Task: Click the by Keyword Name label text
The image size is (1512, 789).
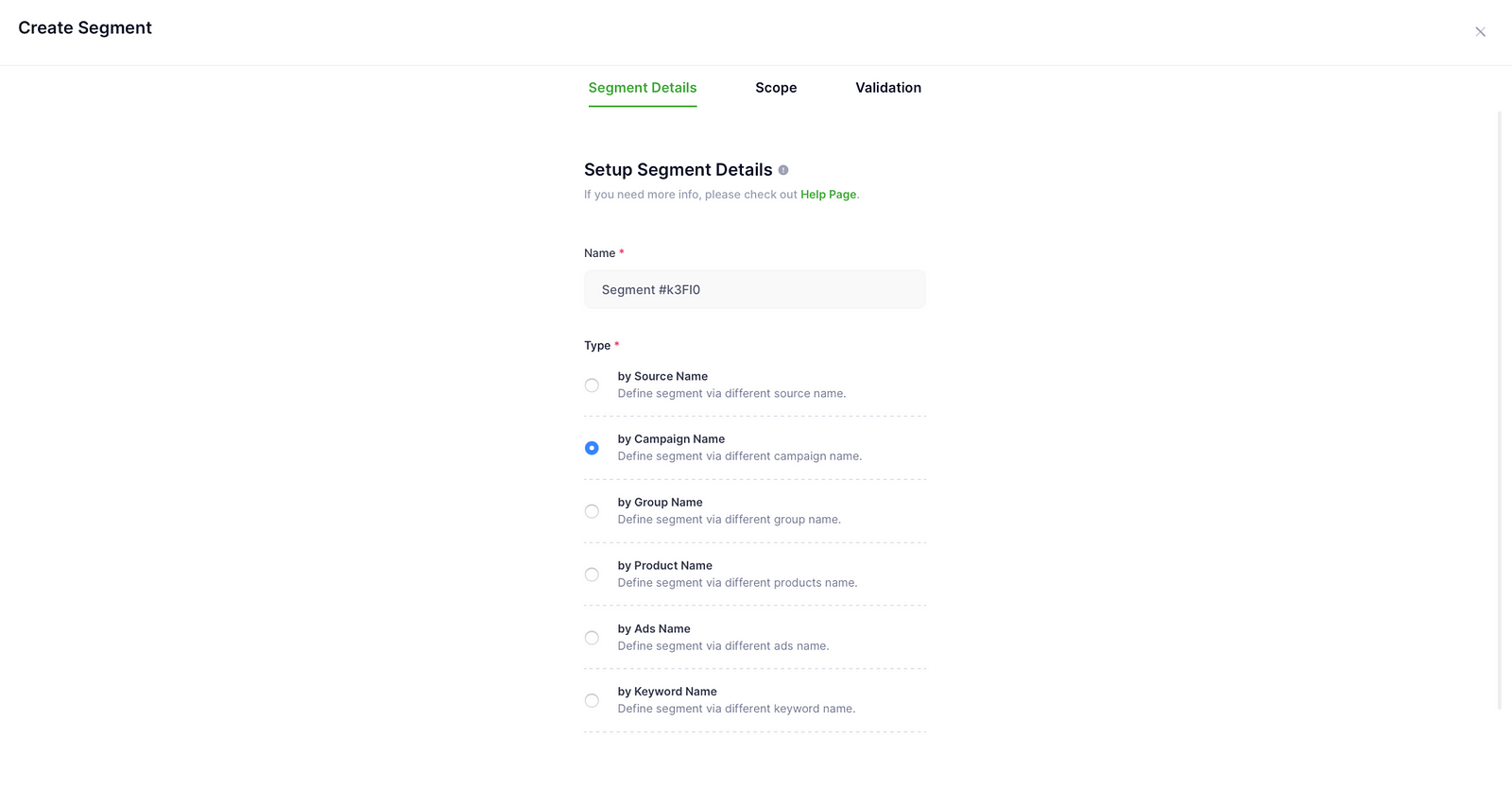Action: click(x=667, y=691)
